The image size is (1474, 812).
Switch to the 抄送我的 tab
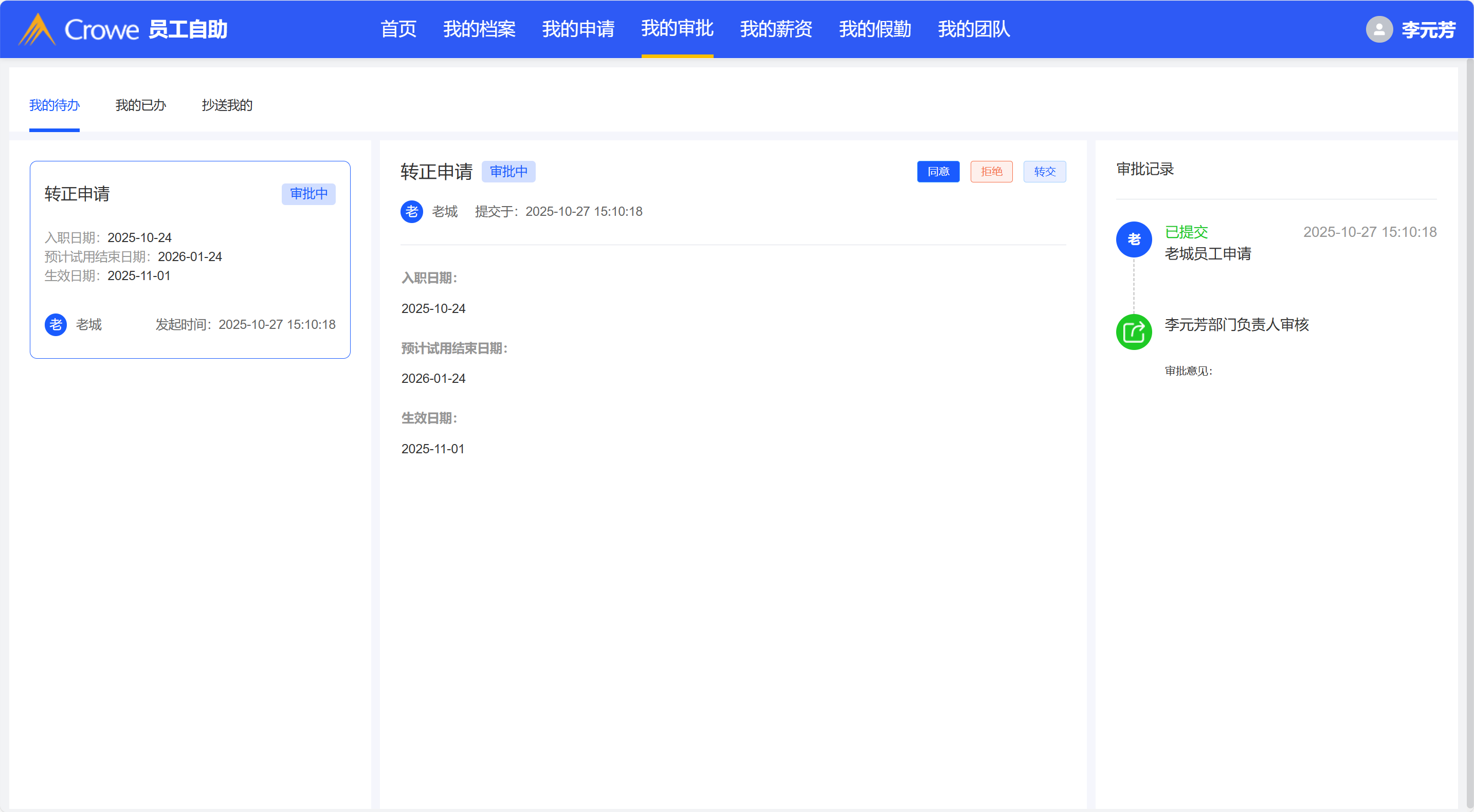pos(227,105)
